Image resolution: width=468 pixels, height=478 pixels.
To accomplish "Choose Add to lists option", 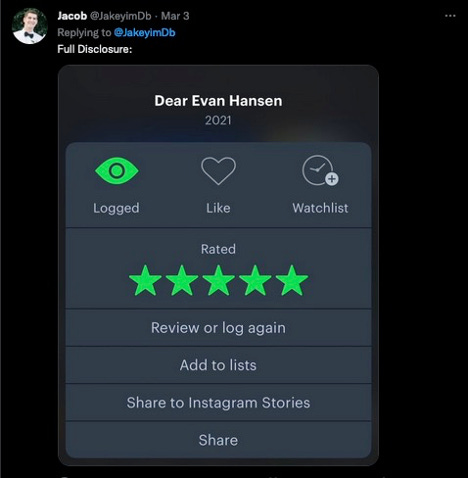I will pyautogui.click(x=218, y=365).
